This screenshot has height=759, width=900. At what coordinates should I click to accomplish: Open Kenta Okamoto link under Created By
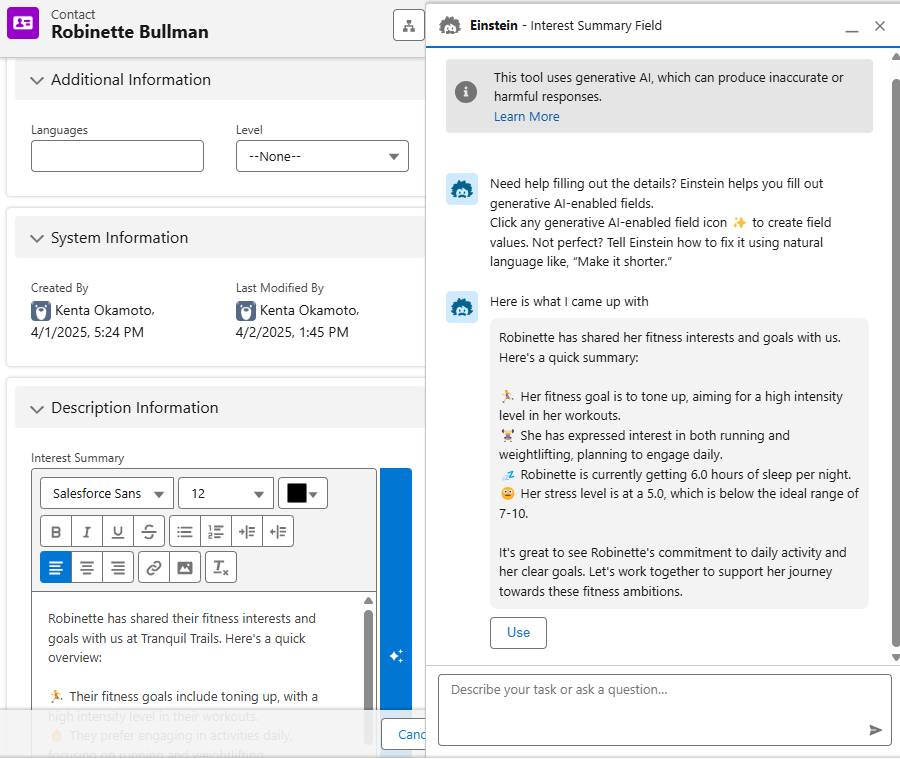pyautogui.click(x=104, y=311)
